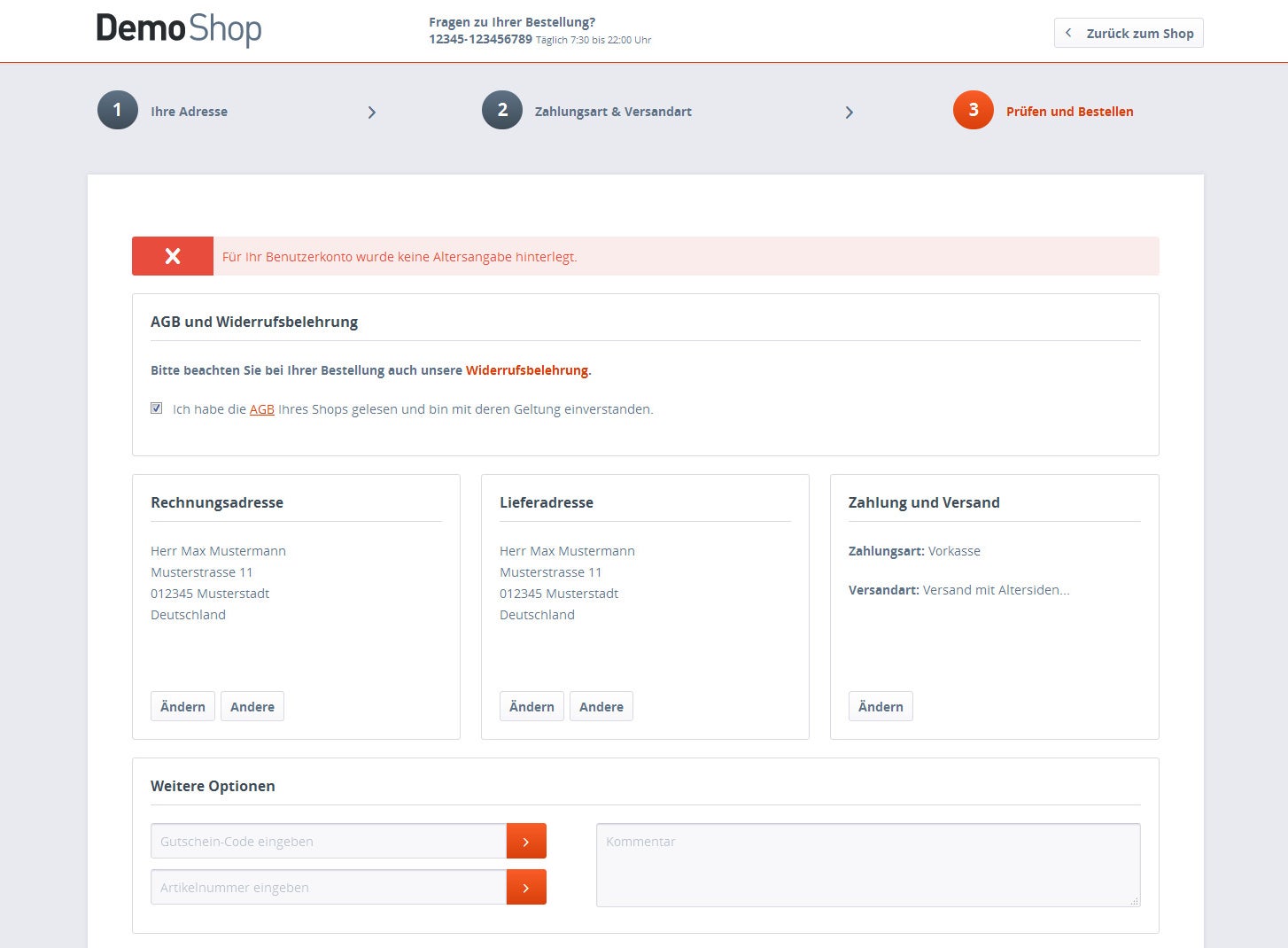
Task: Click Ändern under Lieferadresse
Action: [x=531, y=706]
